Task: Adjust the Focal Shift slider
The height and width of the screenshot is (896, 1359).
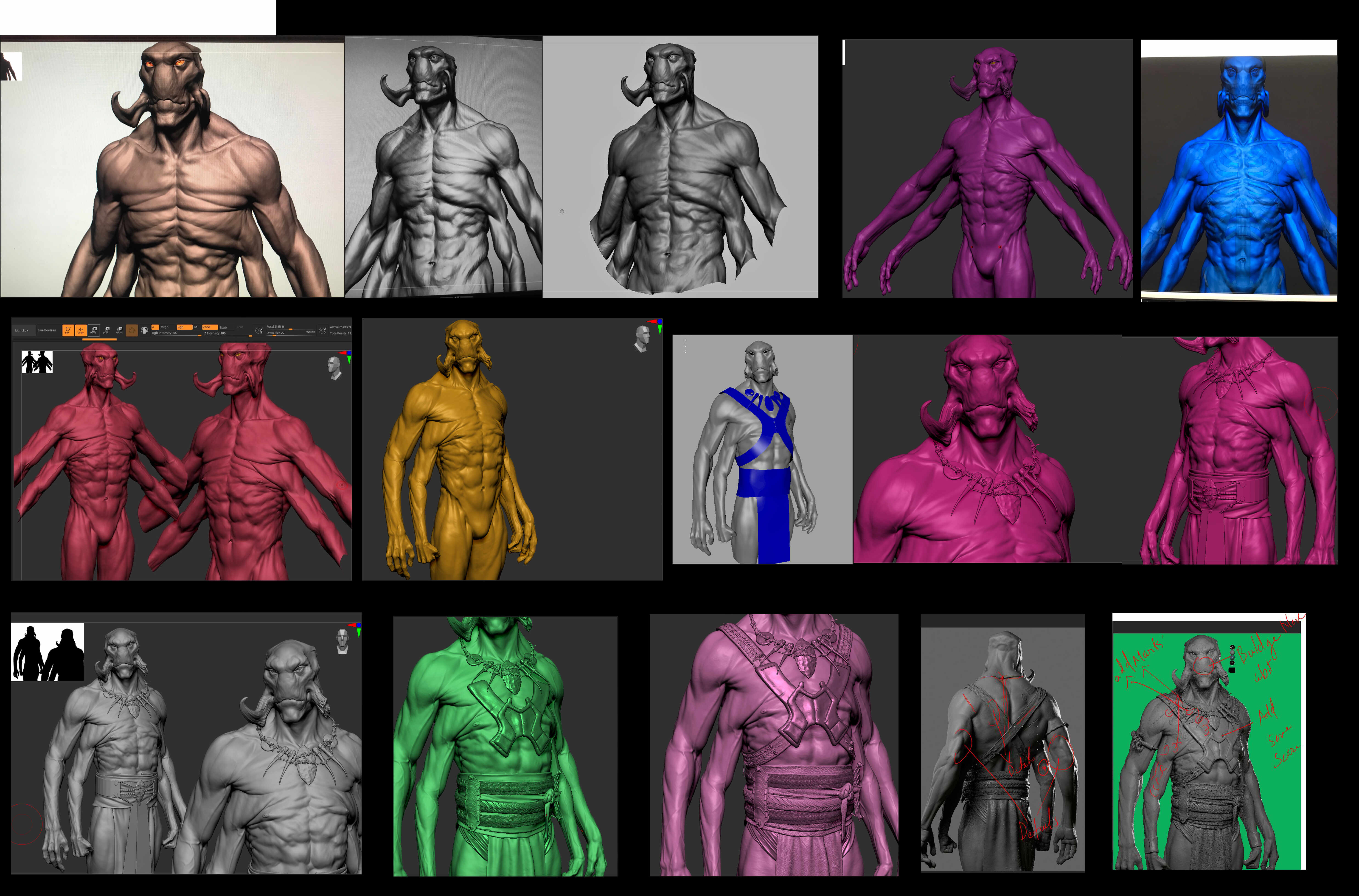Action: 291,327
